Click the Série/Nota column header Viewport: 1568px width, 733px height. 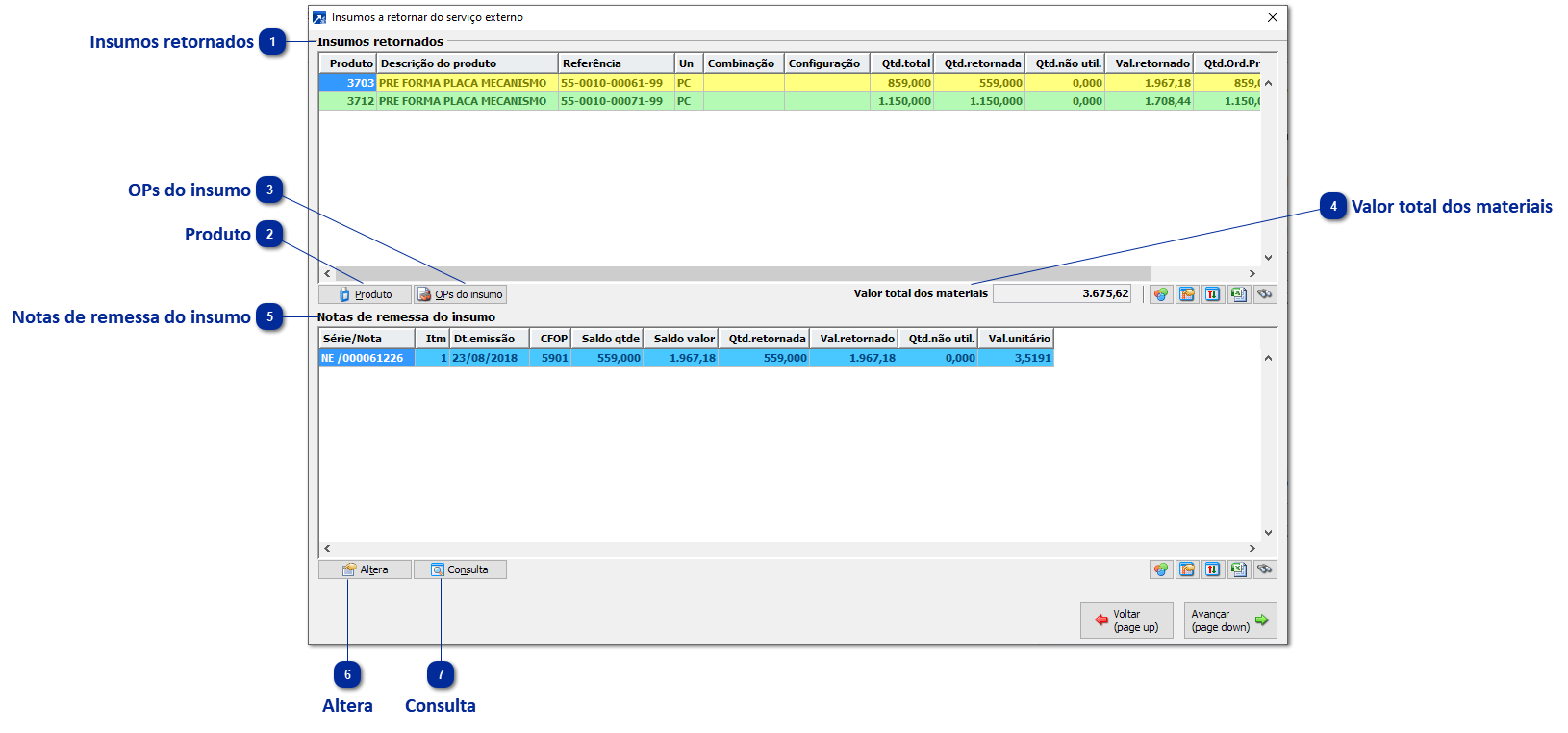[x=367, y=339]
